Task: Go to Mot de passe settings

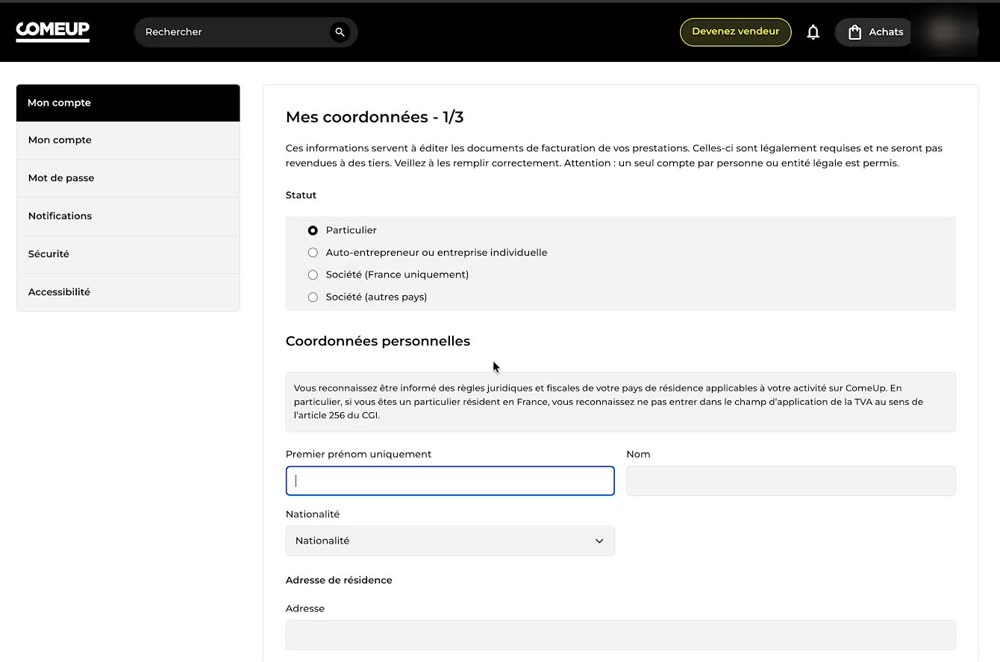Action: point(128,178)
